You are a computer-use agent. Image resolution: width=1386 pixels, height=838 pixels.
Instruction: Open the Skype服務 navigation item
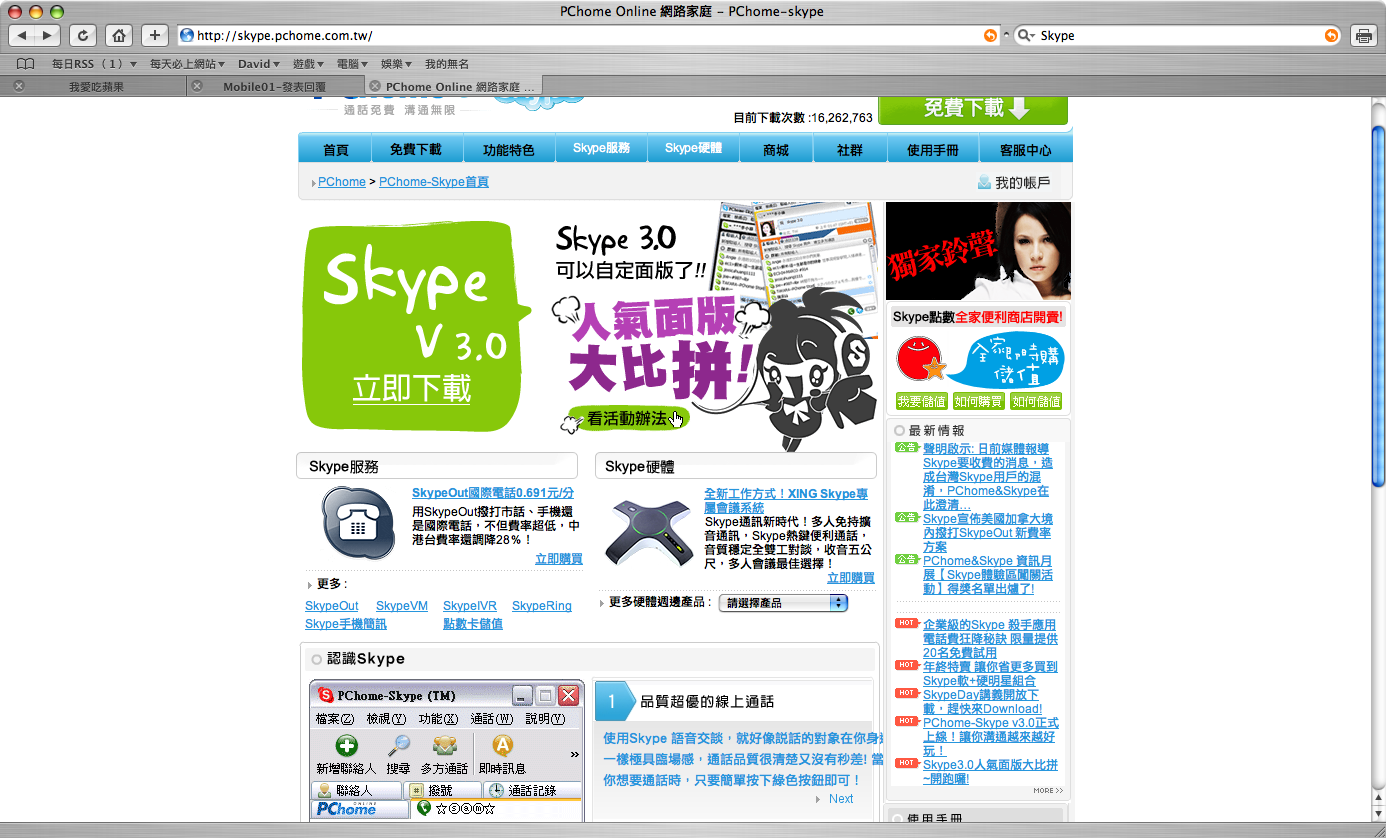coord(601,149)
